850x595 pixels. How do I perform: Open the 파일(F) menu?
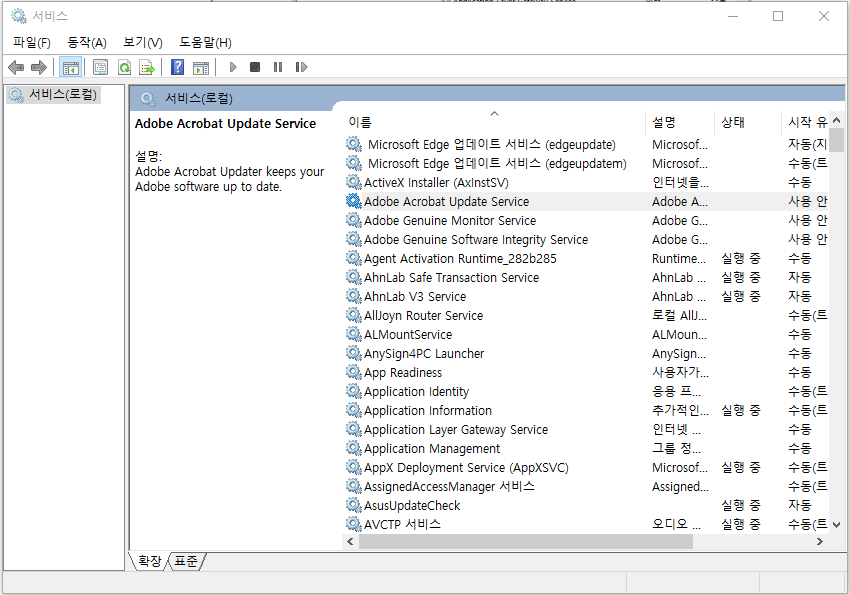point(31,42)
